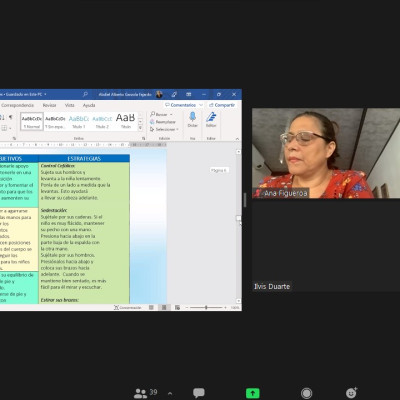Start recording with the Record icon
Screen dimensions: 400x400
(306, 393)
